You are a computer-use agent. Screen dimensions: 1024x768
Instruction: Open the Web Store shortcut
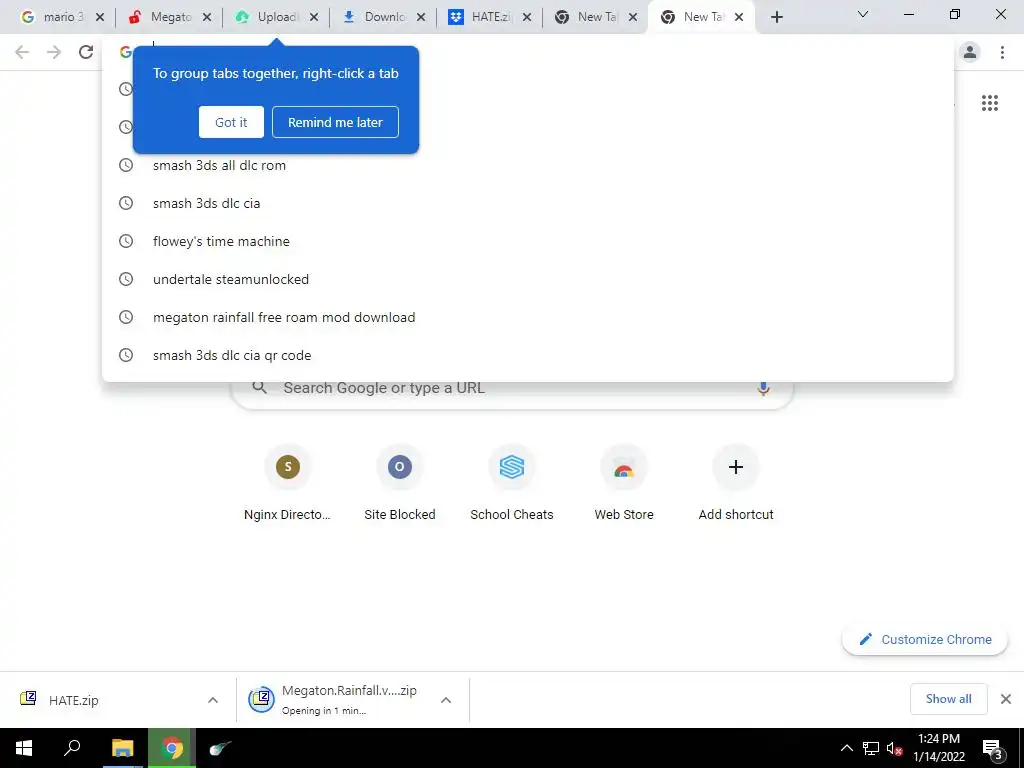pyautogui.click(x=624, y=483)
